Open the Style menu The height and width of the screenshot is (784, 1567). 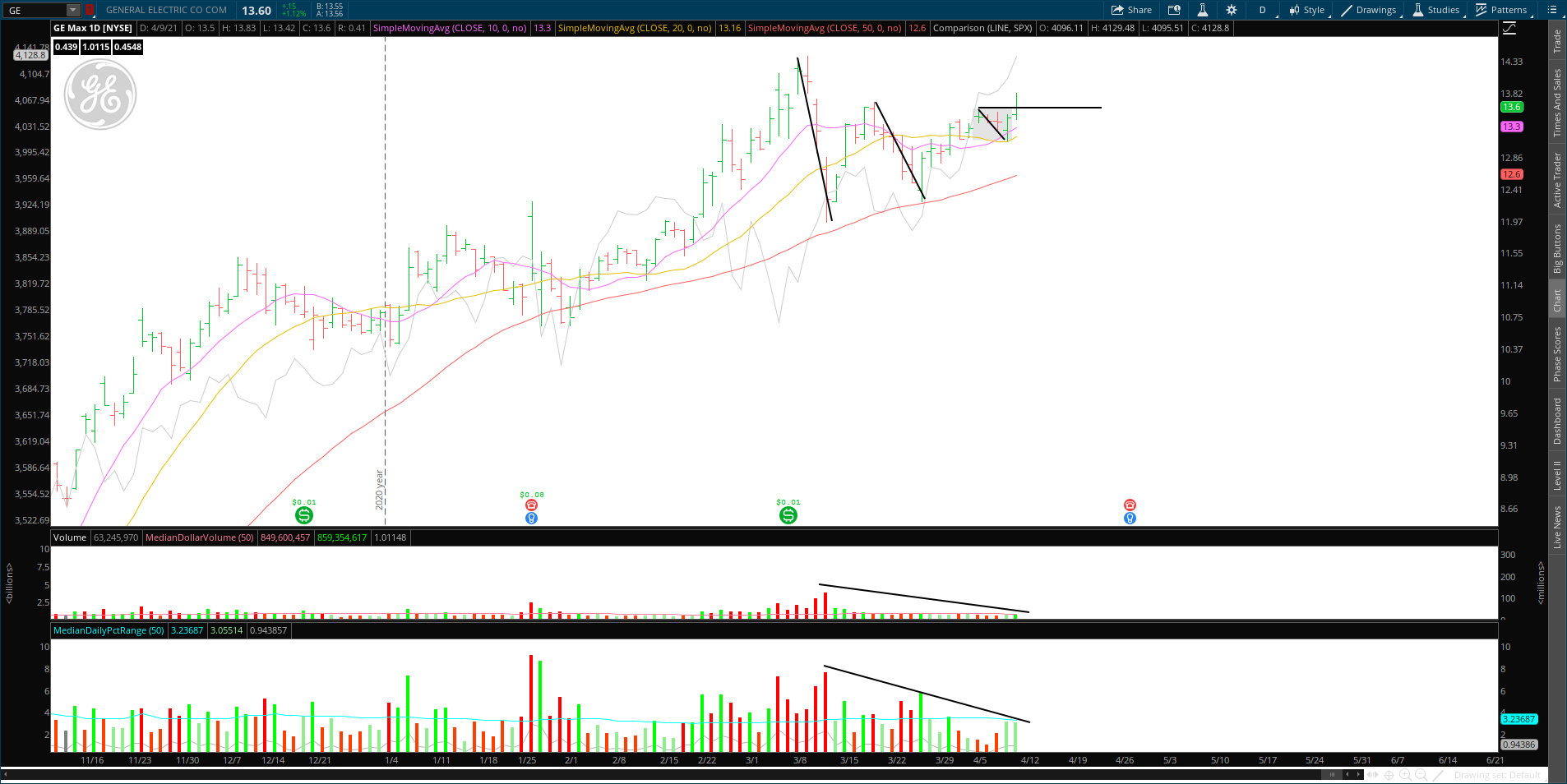1306,10
